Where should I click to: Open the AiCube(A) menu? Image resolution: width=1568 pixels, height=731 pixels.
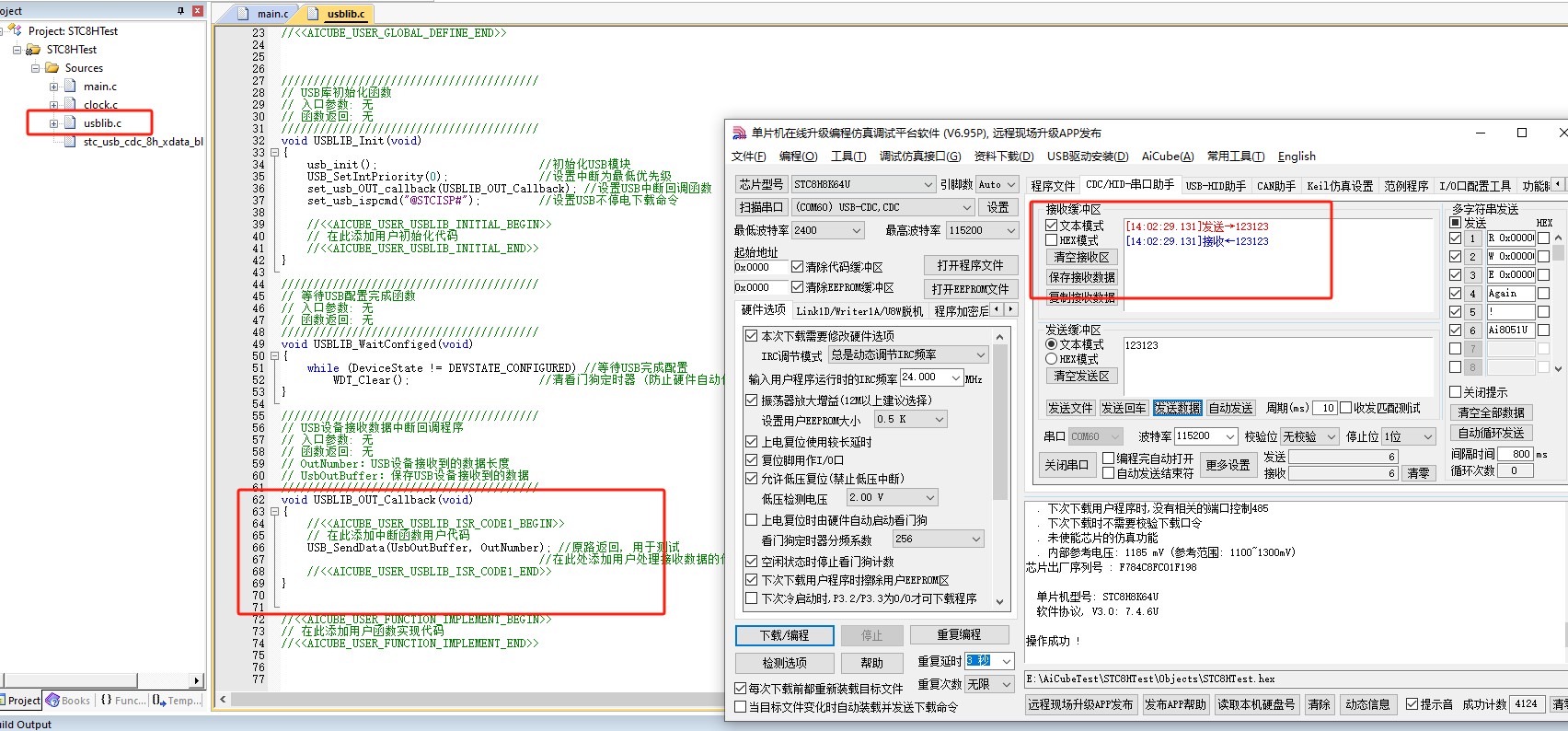tap(1167, 157)
